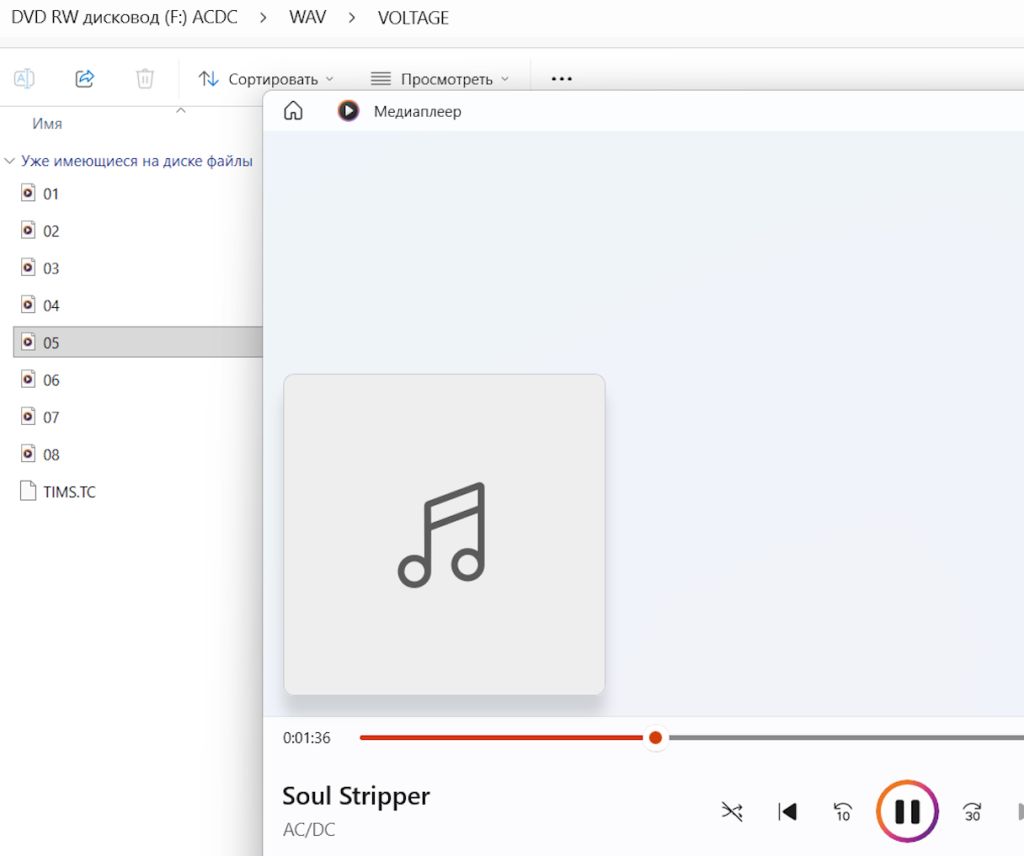This screenshot has height=856, width=1024.
Task: Expand the breadcrumb chevron after ACDC
Action: (x=263, y=18)
